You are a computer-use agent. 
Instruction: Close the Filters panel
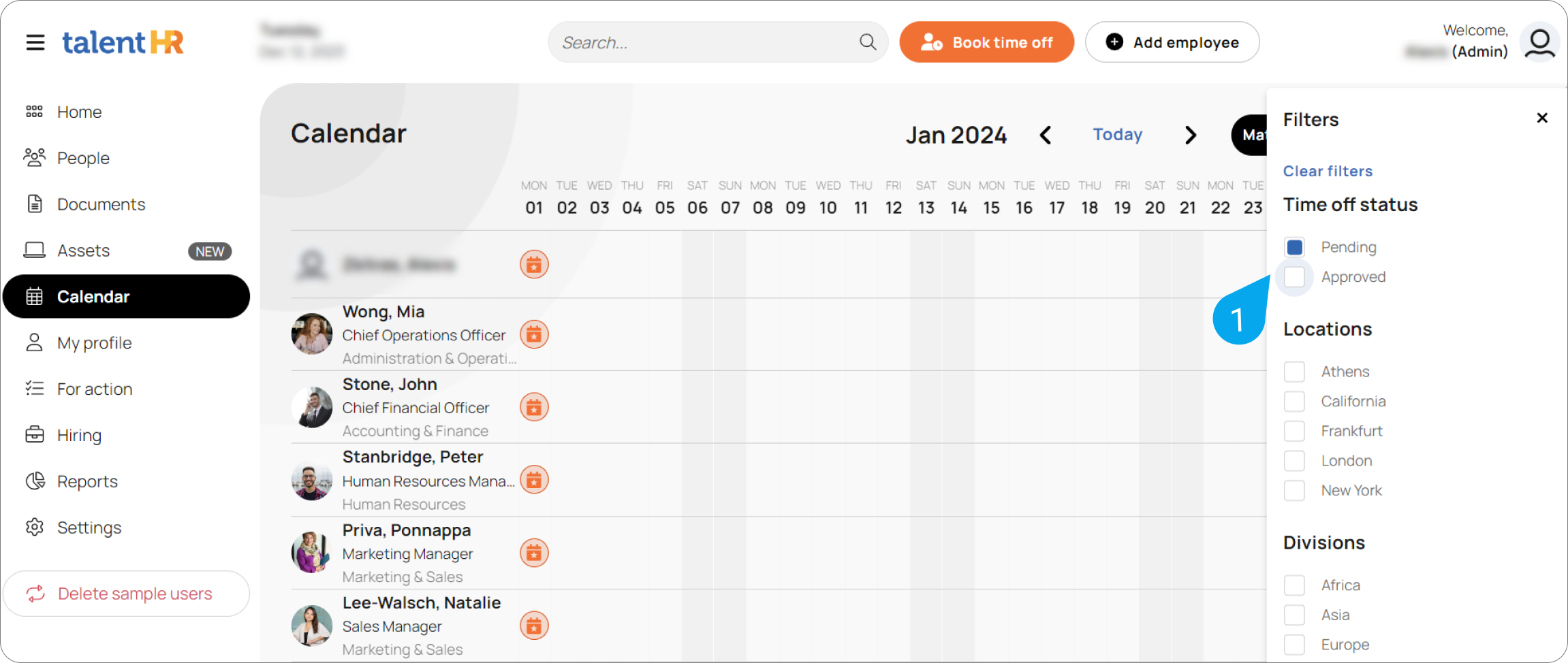[1542, 118]
